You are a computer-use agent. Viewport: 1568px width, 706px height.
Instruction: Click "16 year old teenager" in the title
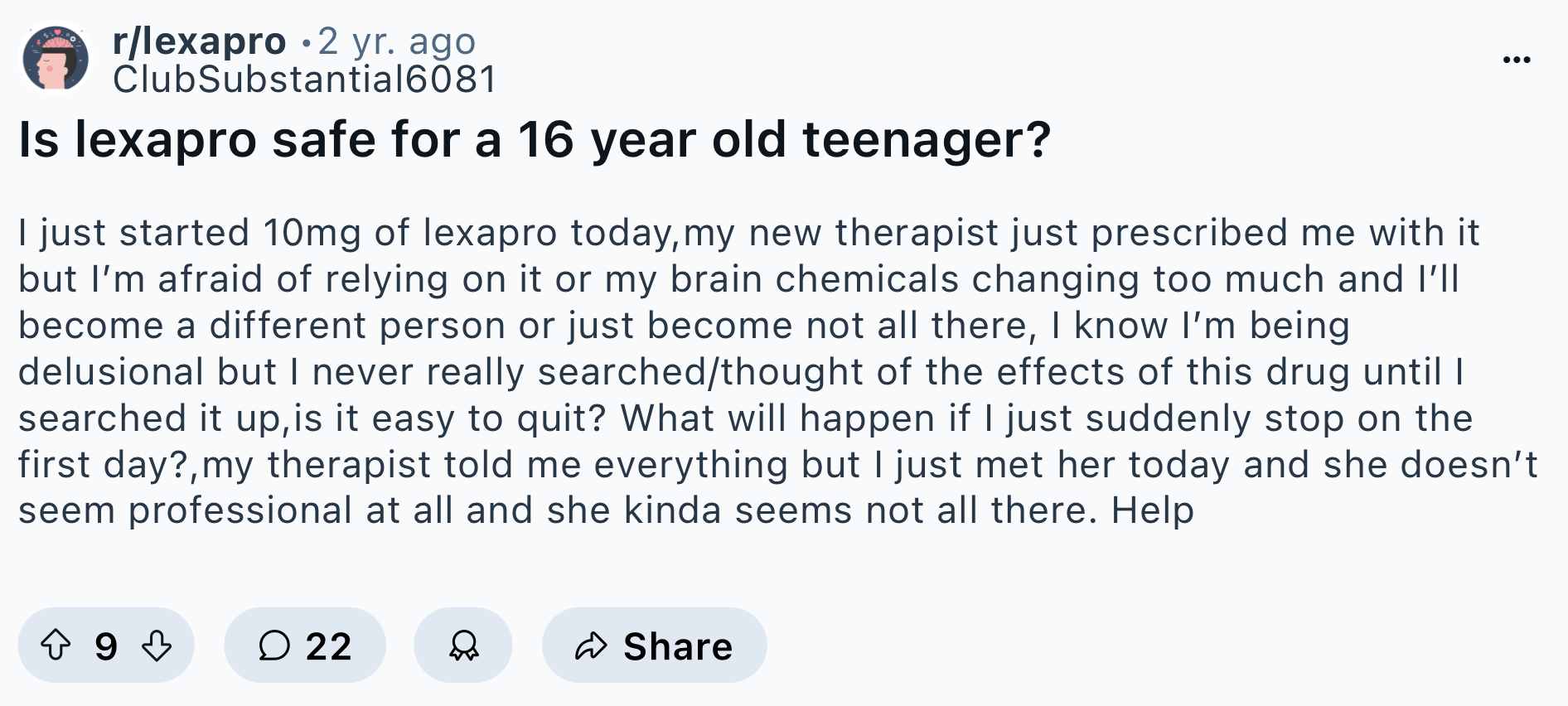coord(785,139)
